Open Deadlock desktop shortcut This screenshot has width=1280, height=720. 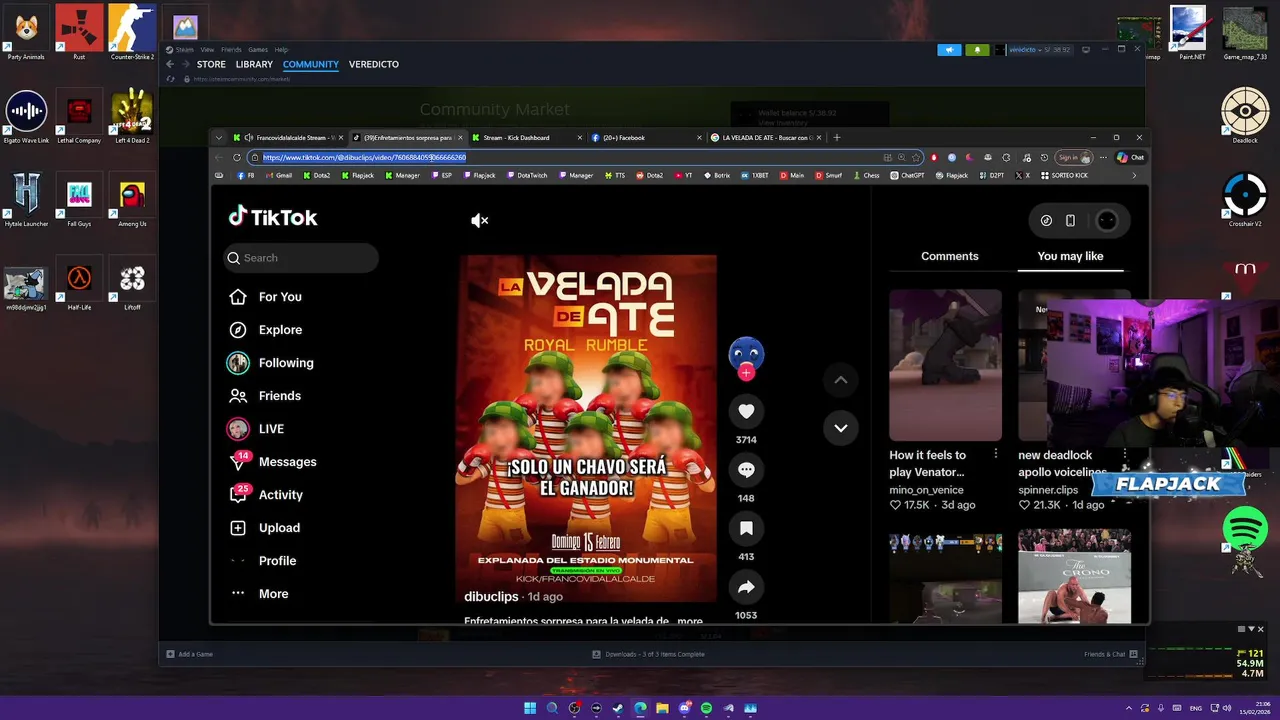pos(1245,115)
